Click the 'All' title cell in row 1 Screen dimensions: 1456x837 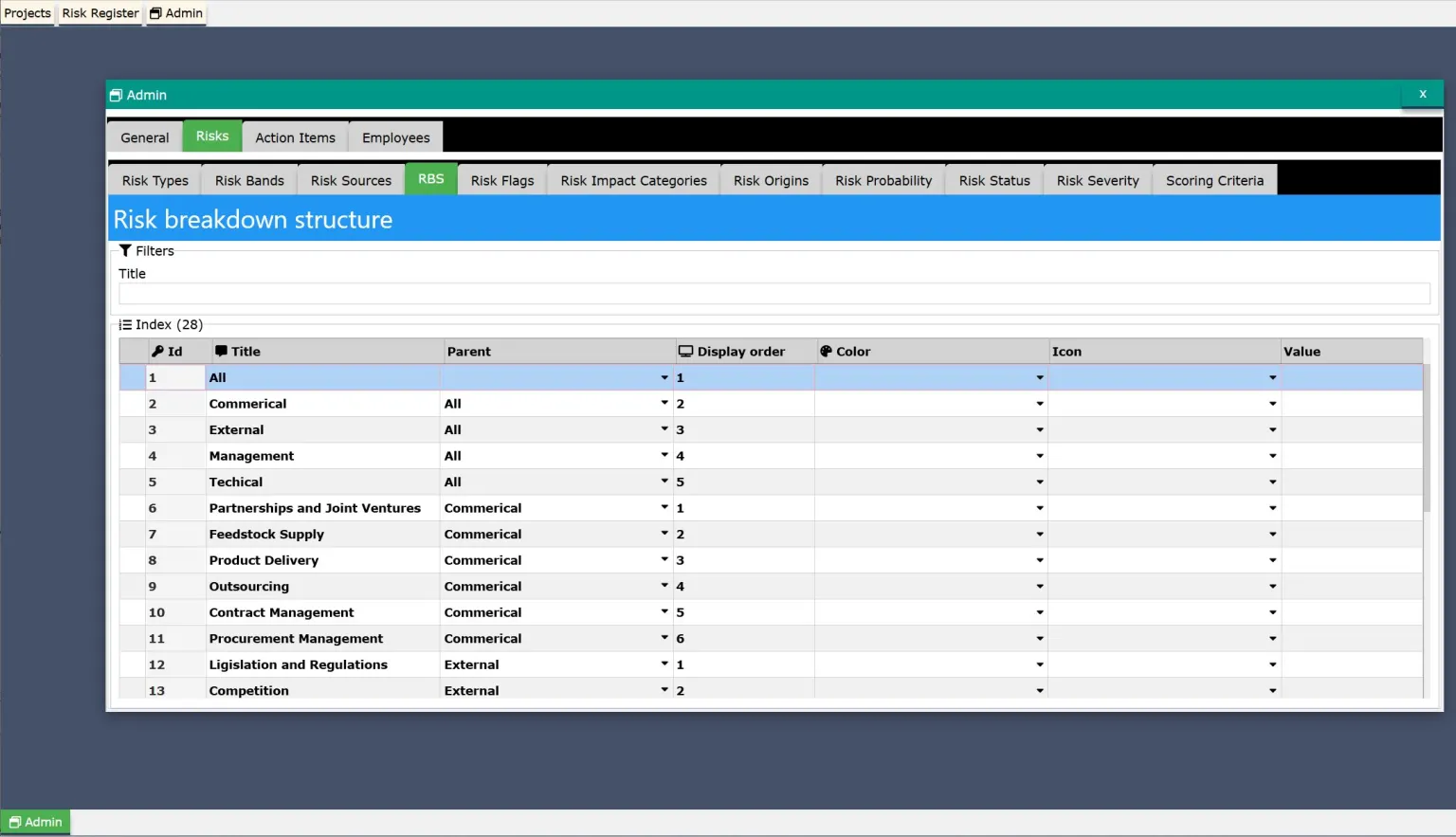coord(322,378)
